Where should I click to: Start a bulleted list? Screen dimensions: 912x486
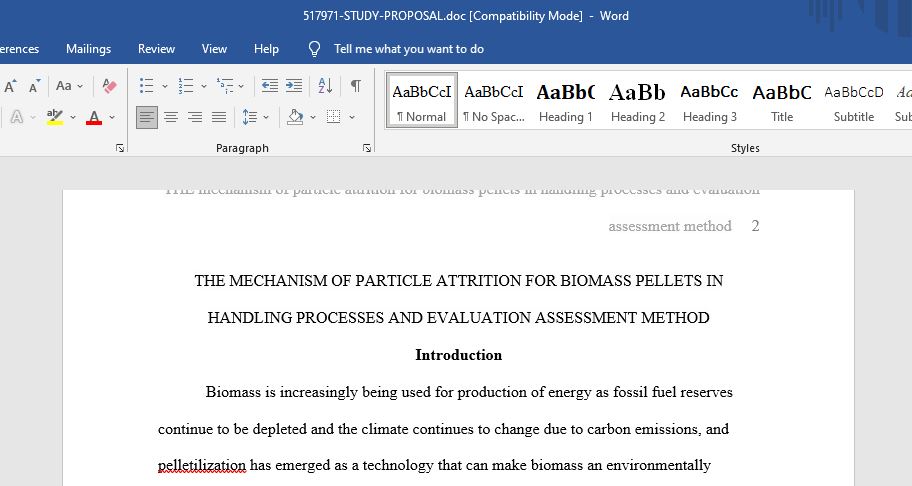tap(147, 86)
